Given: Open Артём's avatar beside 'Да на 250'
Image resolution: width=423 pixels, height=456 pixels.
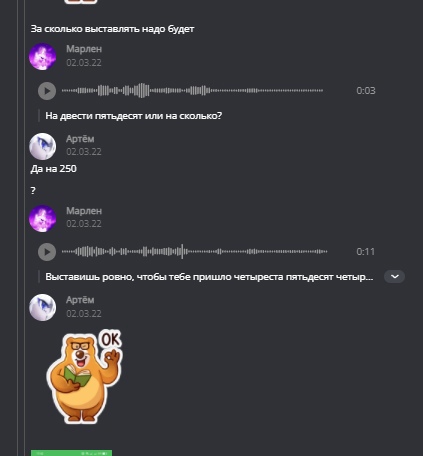Looking at the screenshot, I should 43,146.
